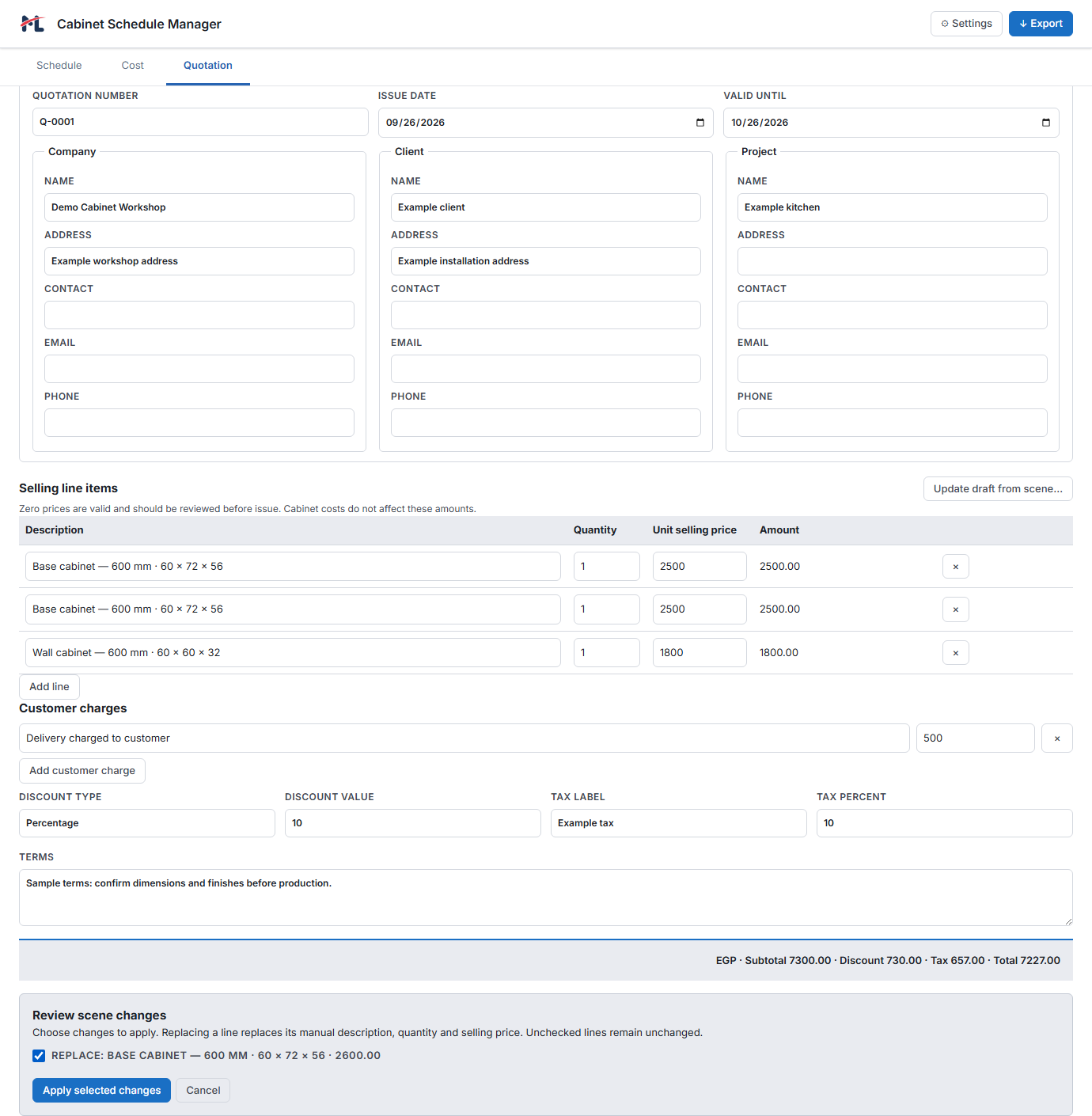The width and height of the screenshot is (1092, 1116).
Task: Switch to the Cost tab
Action: click(x=133, y=66)
